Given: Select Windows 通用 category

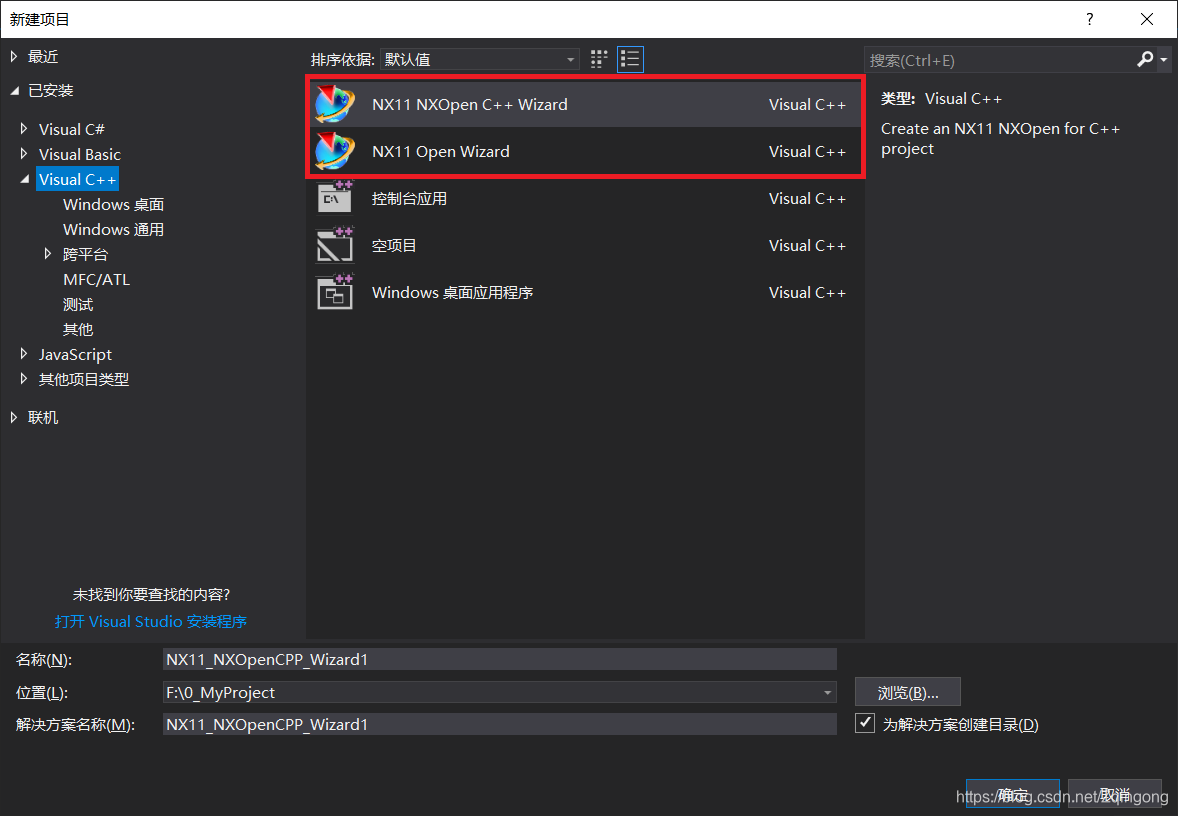Looking at the screenshot, I should coord(113,229).
